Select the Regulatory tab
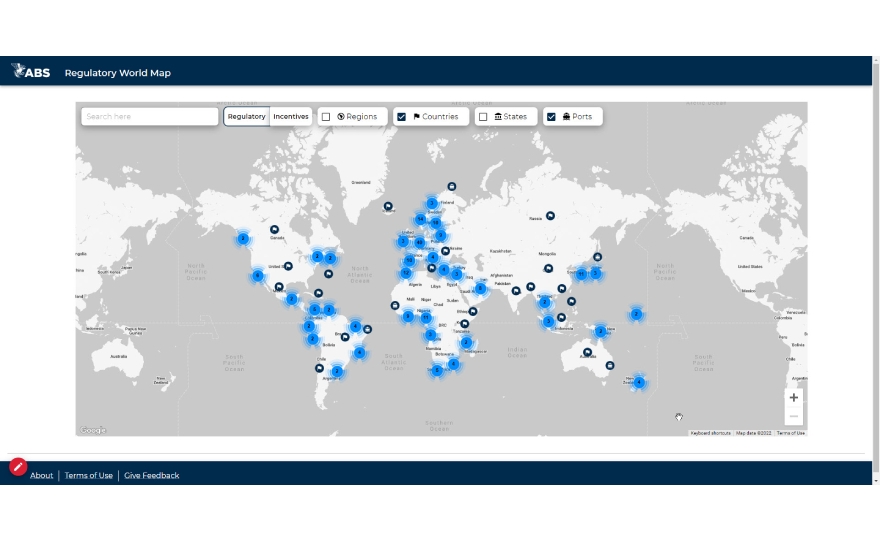 point(246,117)
